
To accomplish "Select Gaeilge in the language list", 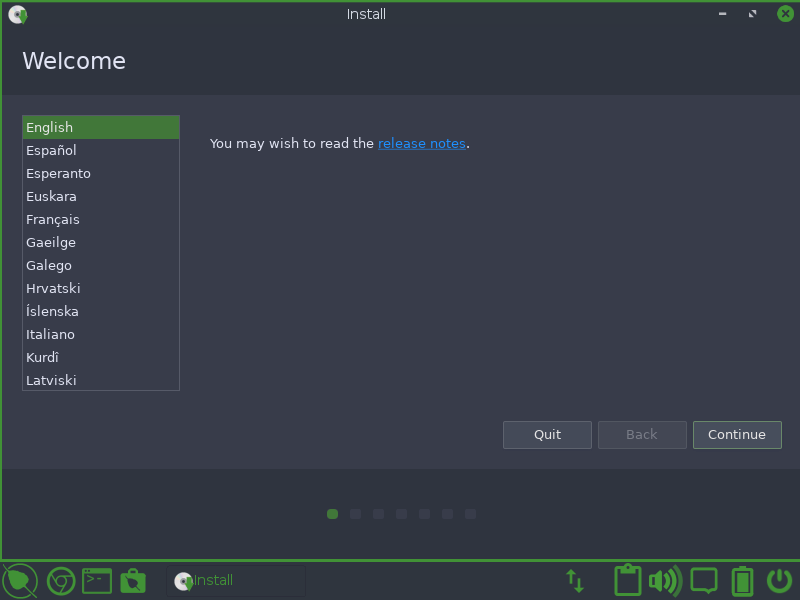I will point(101,242).
